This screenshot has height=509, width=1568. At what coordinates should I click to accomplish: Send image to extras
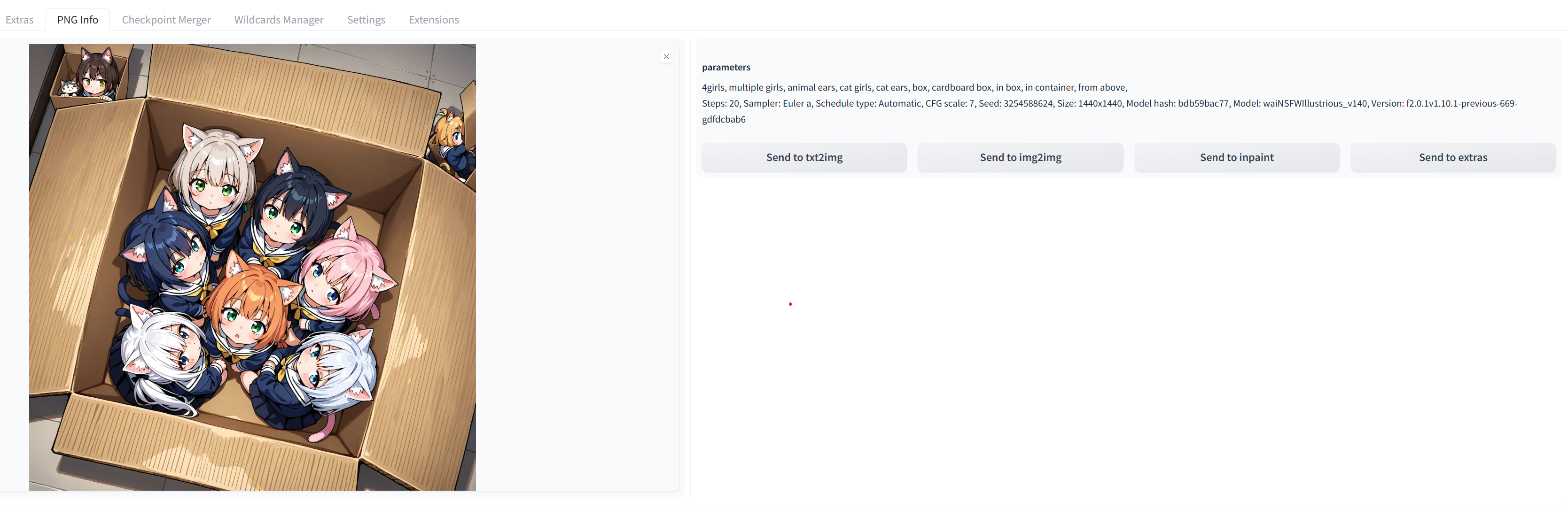point(1453,157)
